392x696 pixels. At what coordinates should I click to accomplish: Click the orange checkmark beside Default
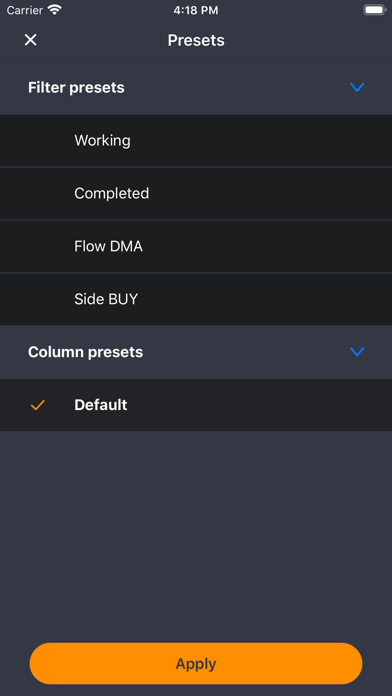[38, 405]
